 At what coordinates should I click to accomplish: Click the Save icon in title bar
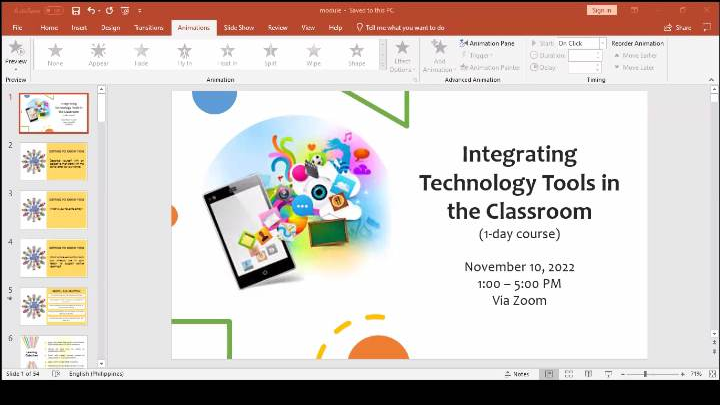(76, 10)
